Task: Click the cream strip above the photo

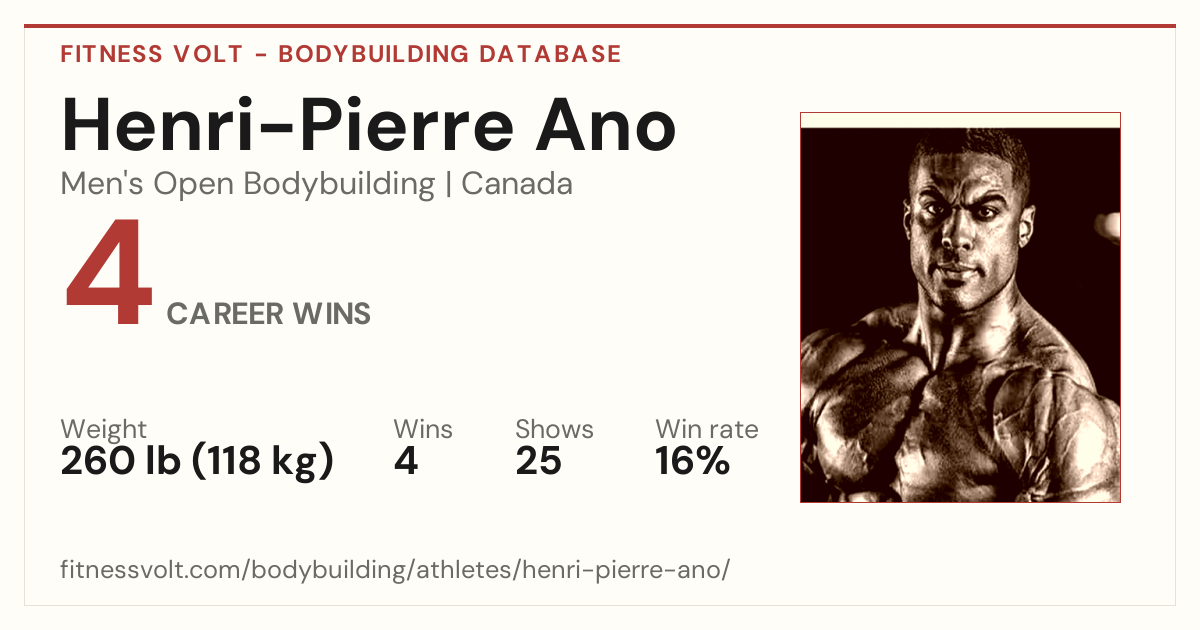Action: [x=960, y=120]
